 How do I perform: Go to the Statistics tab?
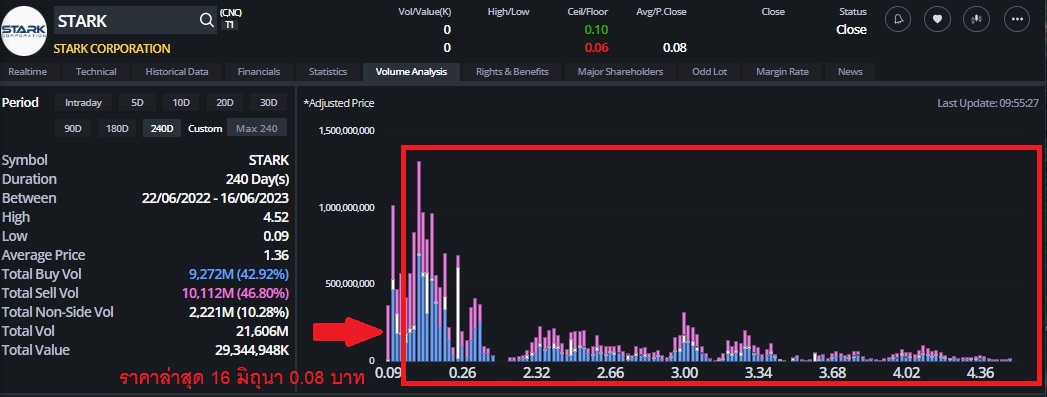click(x=328, y=71)
